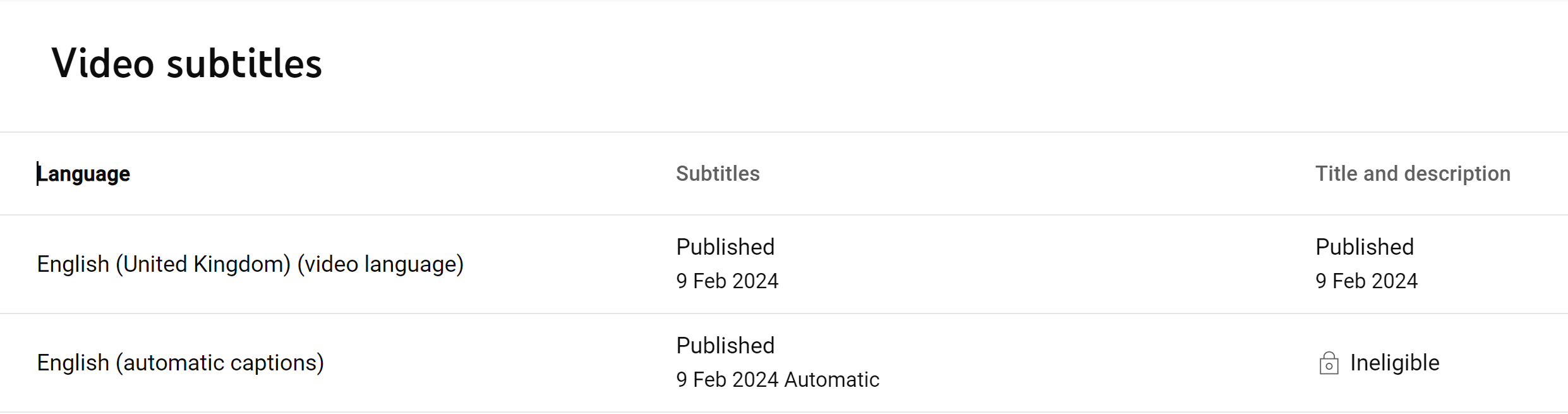
Task: Click the Language column header
Action: coord(83,174)
